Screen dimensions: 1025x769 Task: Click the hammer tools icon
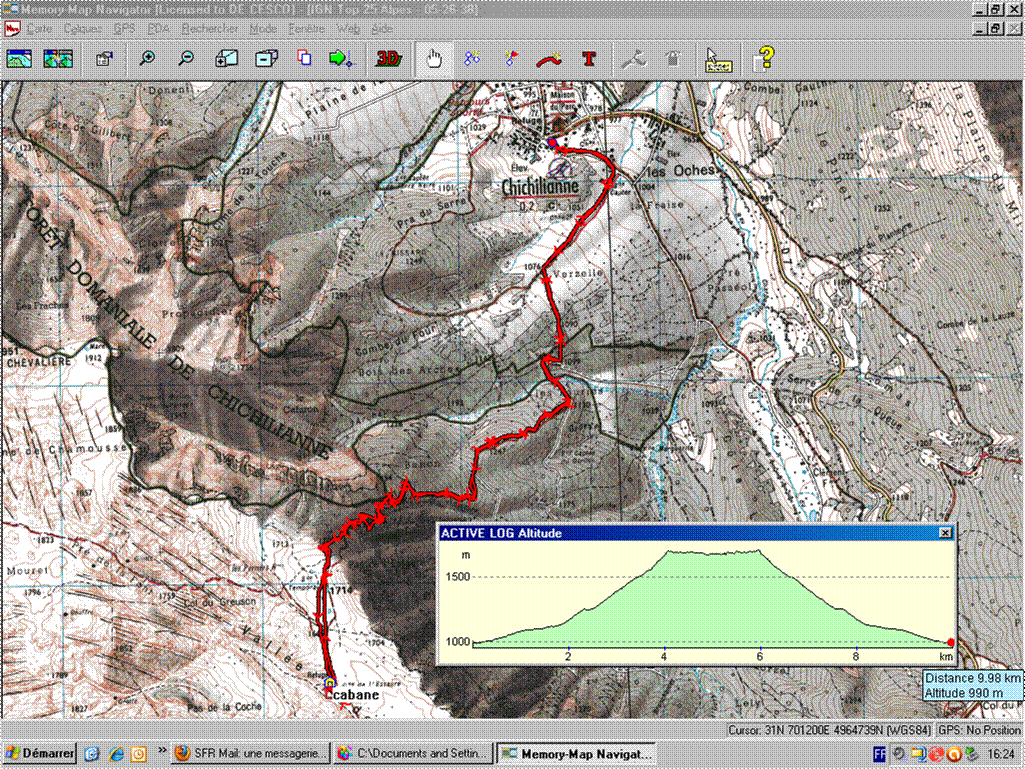coord(633,60)
